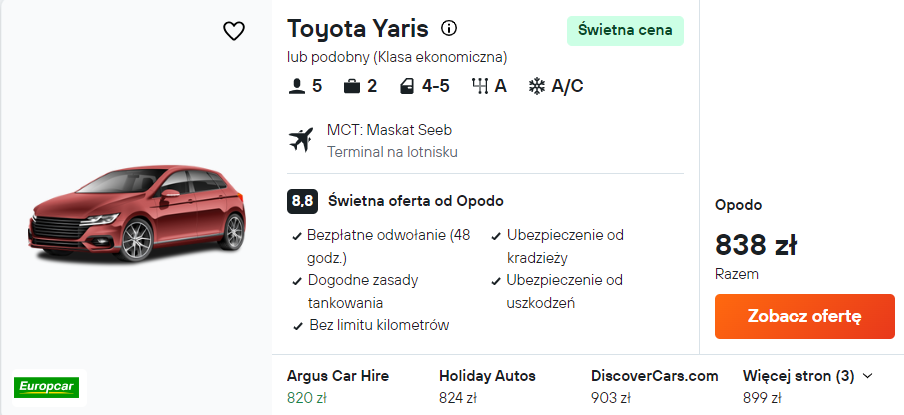
Task: Click the Świetna cena badge
Action: [626, 31]
